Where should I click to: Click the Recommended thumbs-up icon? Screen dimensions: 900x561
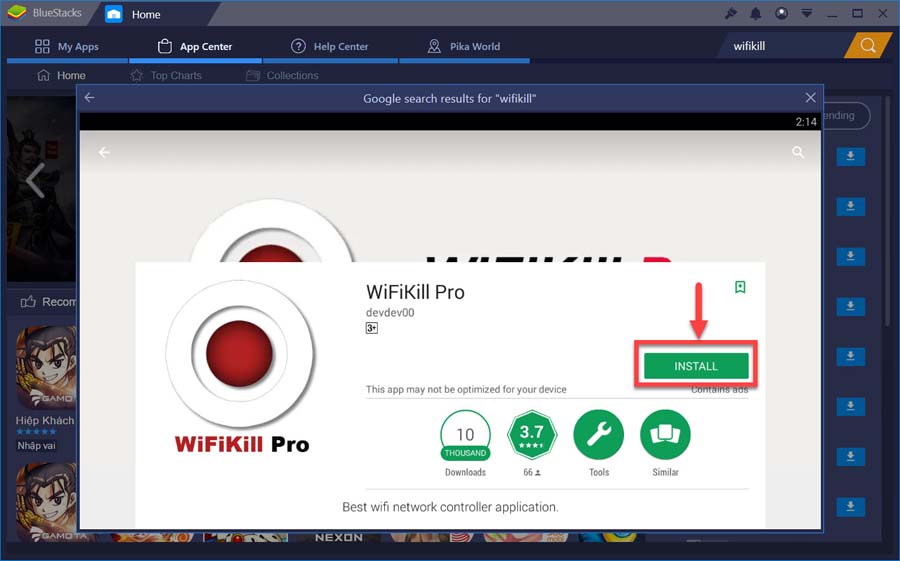tap(28, 301)
